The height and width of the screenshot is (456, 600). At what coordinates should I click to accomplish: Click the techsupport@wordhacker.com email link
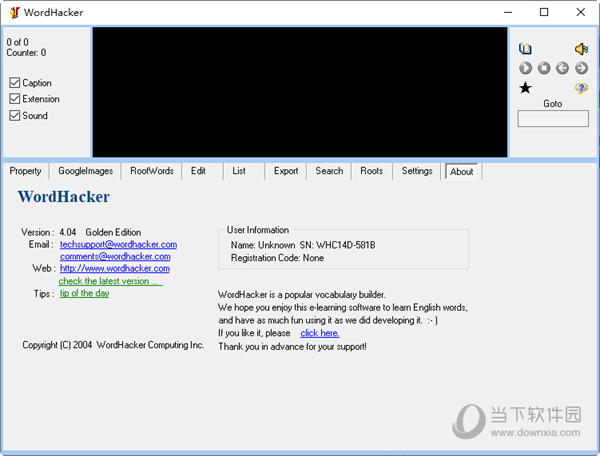[118, 244]
